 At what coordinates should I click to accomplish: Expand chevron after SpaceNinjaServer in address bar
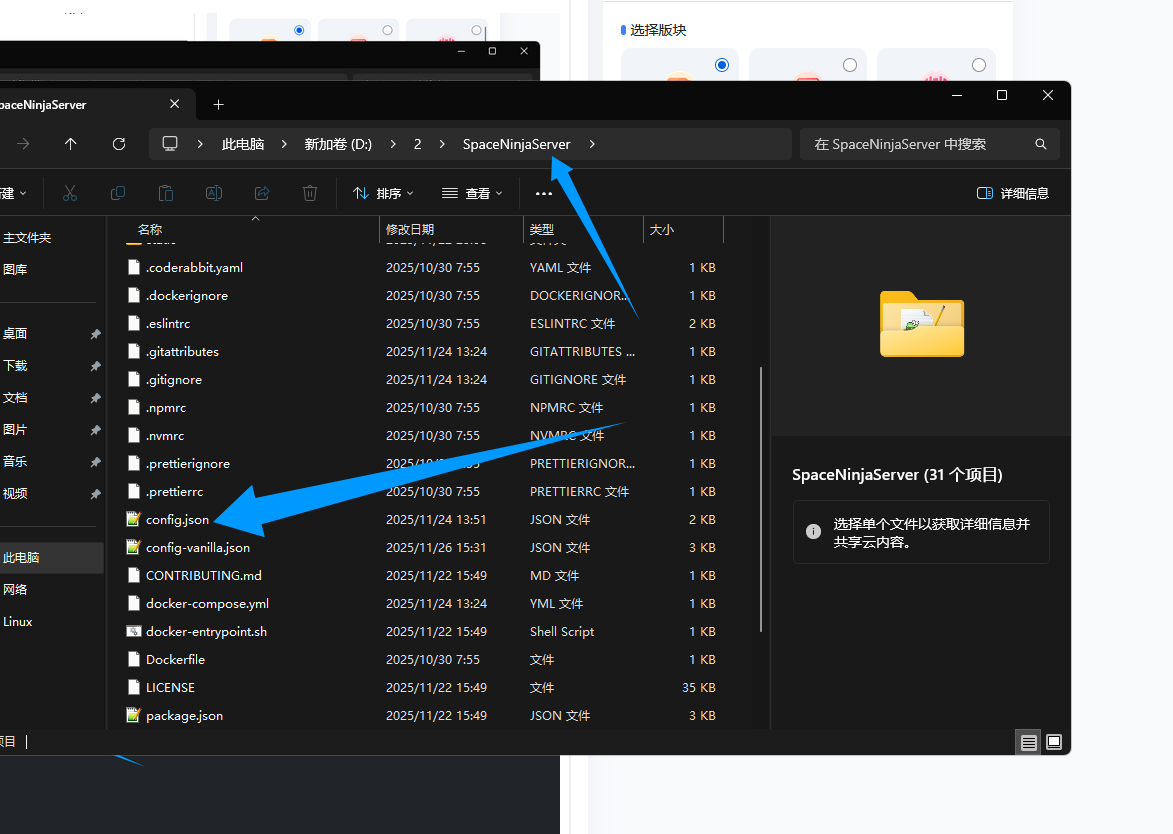[x=592, y=144]
